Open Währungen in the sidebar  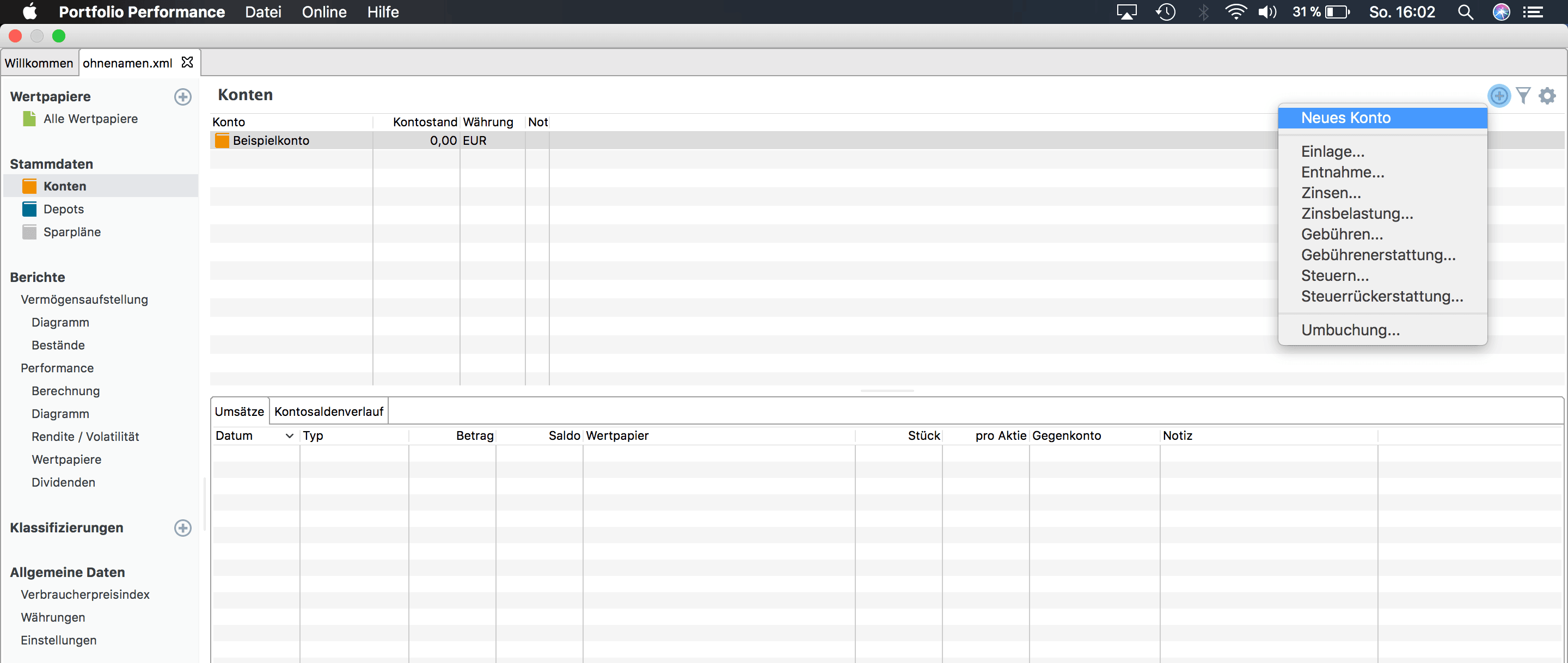[53, 617]
